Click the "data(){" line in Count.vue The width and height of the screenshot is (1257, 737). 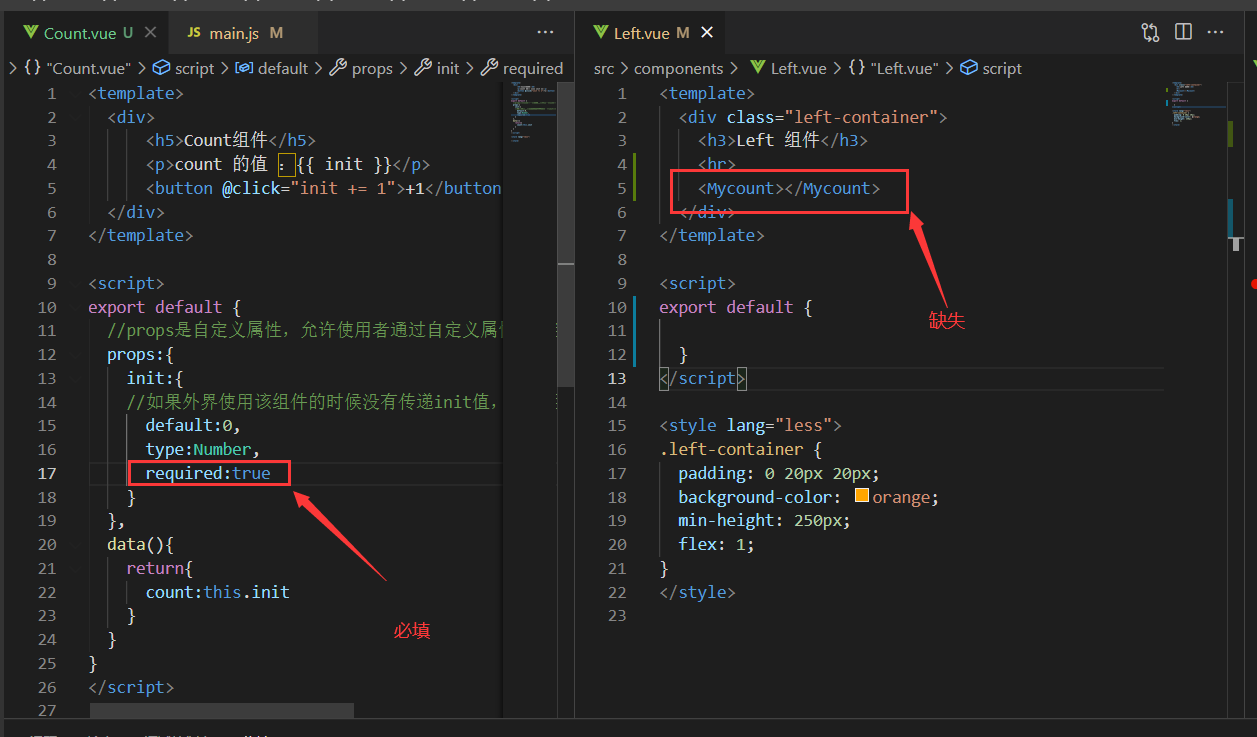[141, 544]
